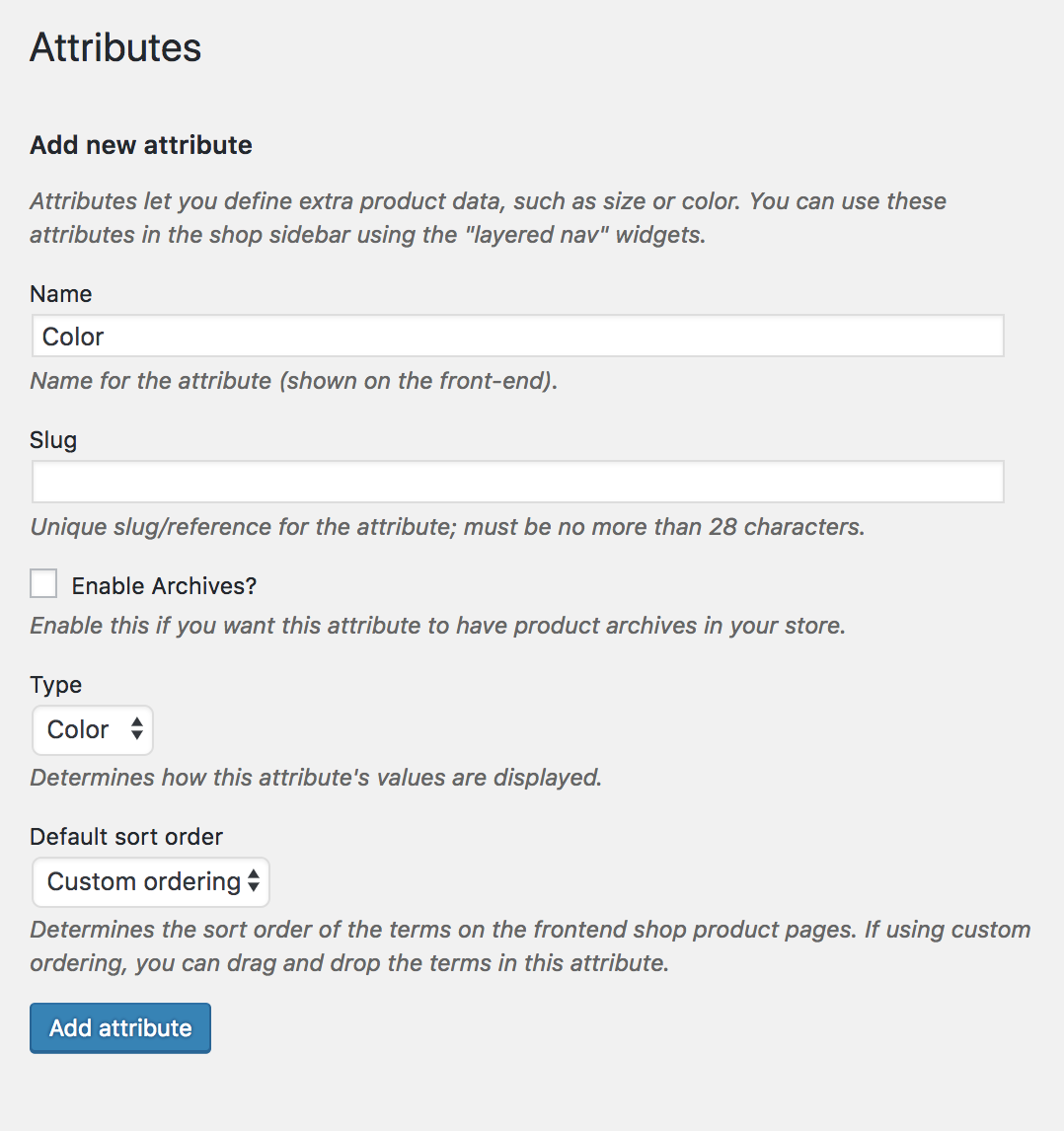Click the "shown on the front-end" help text
Image resolution: width=1064 pixels, height=1131 pixels.
293,380
